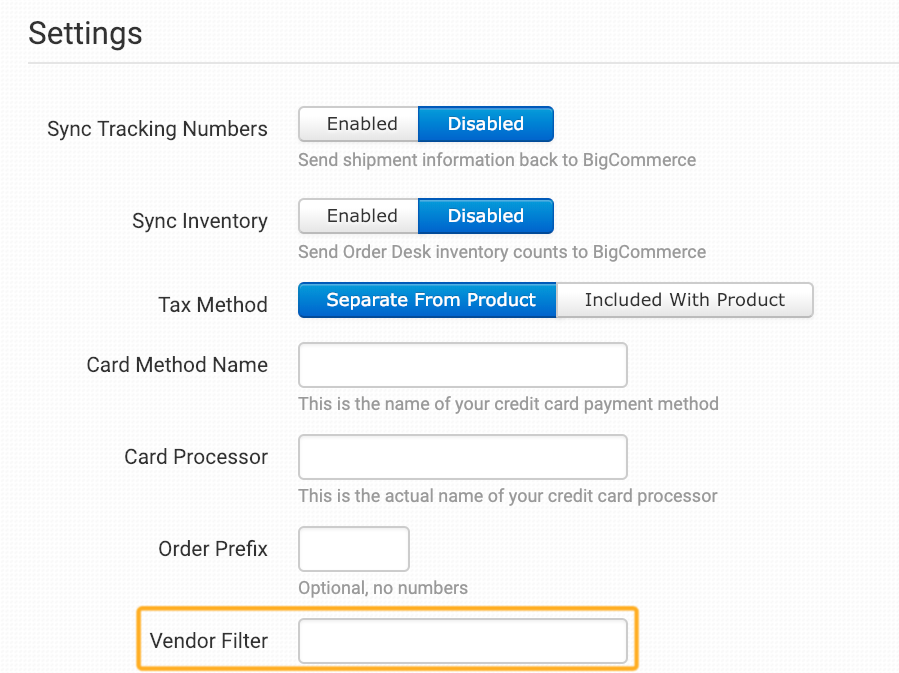Viewport: 899px width, 673px height.
Task: Click the Order Prefix label
Action: pos(213,549)
